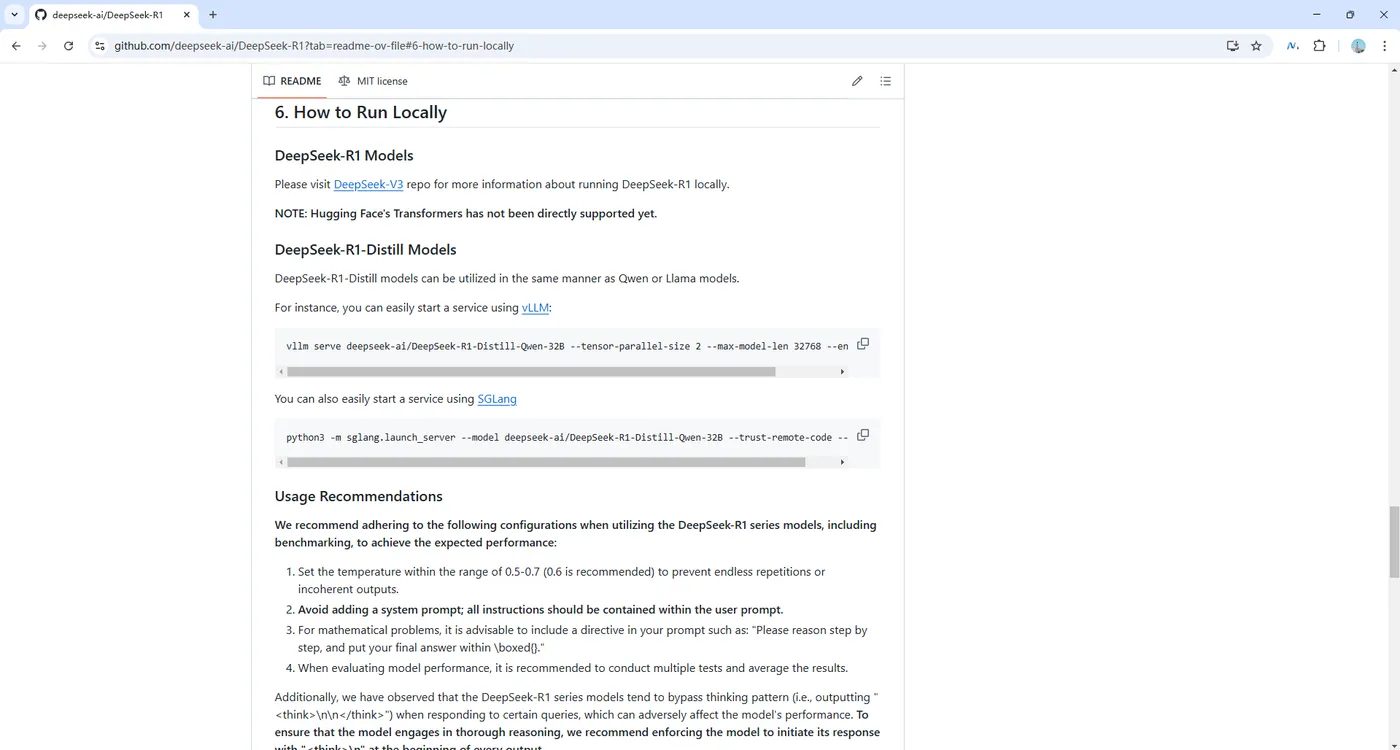Viewport: 1400px width, 750px height.
Task: Open the vLLM link
Action: (x=535, y=308)
